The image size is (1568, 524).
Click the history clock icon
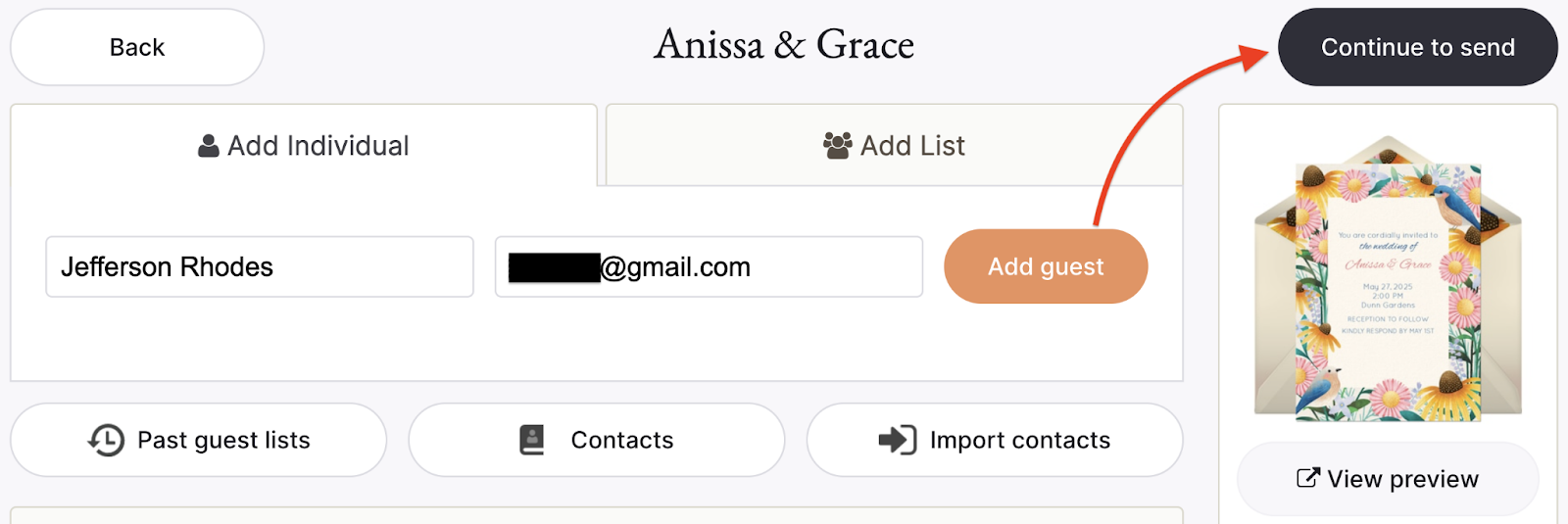point(106,440)
